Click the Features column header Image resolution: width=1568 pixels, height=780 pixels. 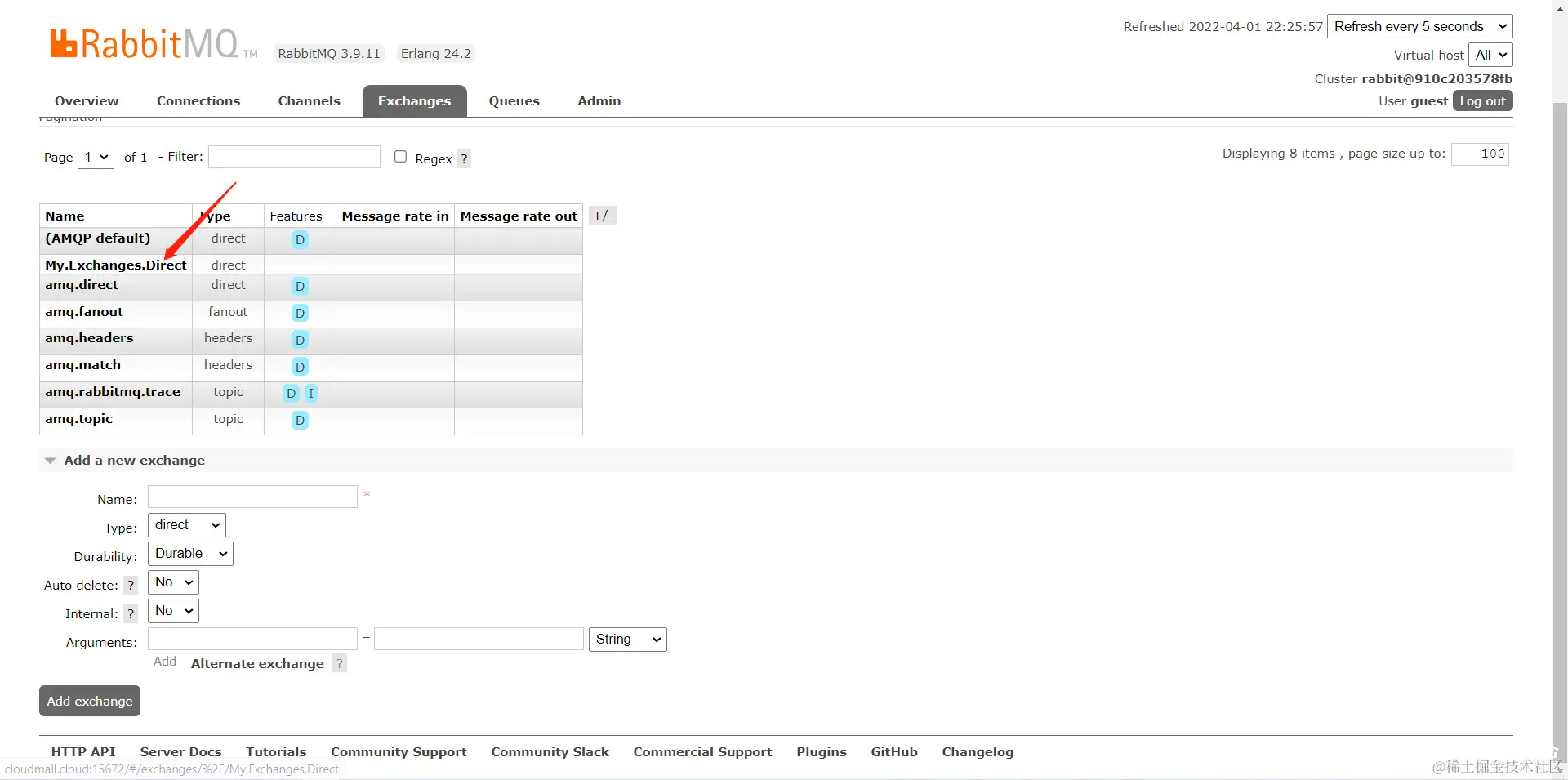296,216
